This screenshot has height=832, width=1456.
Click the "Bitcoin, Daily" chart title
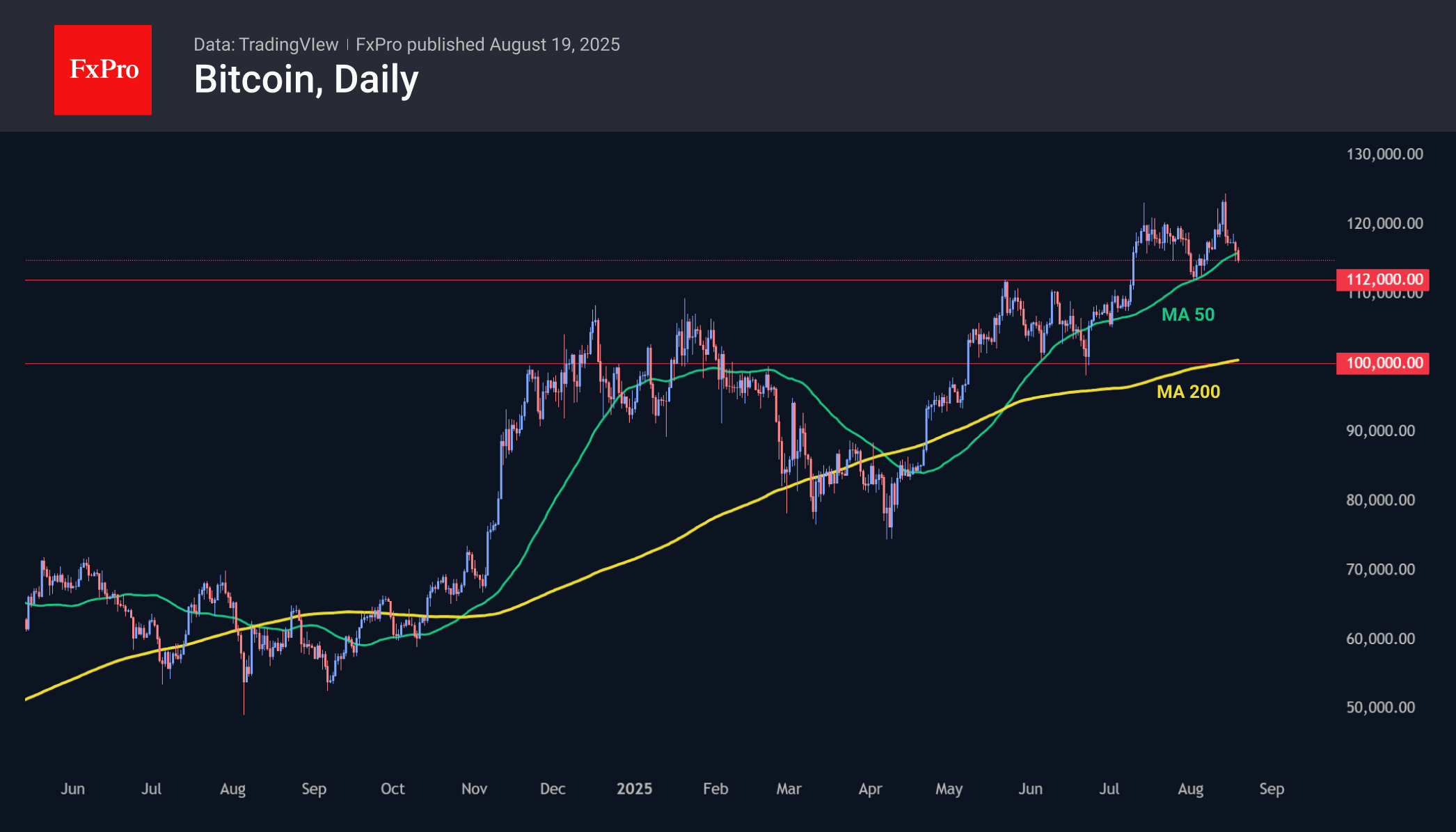click(306, 79)
